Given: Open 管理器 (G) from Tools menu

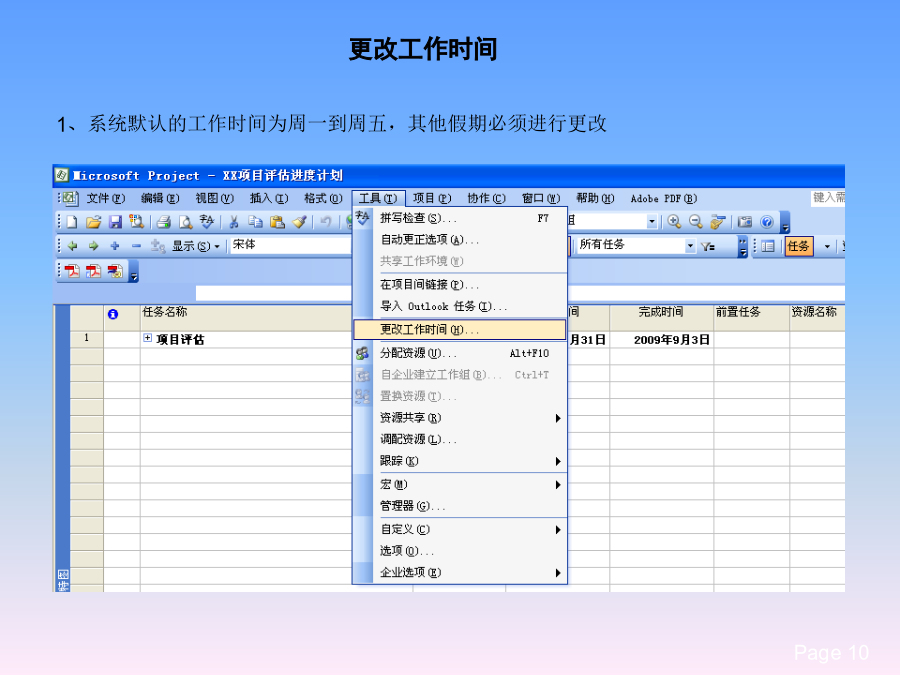Looking at the screenshot, I should coord(460,506).
